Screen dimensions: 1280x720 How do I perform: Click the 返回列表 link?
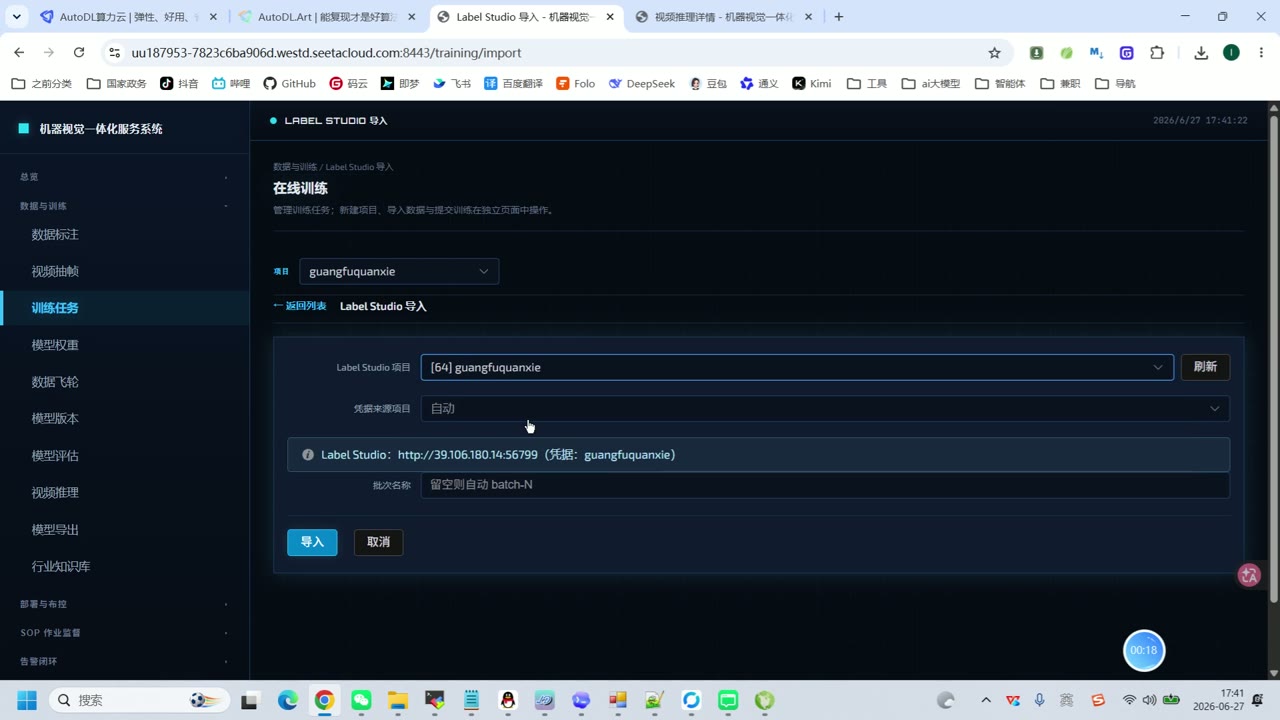pos(300,306)
